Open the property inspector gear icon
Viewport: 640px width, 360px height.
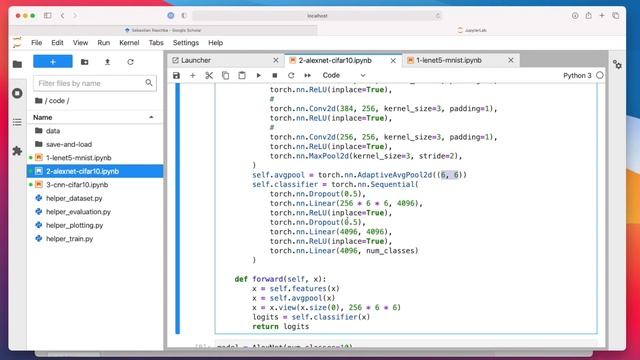click(617, 64)
